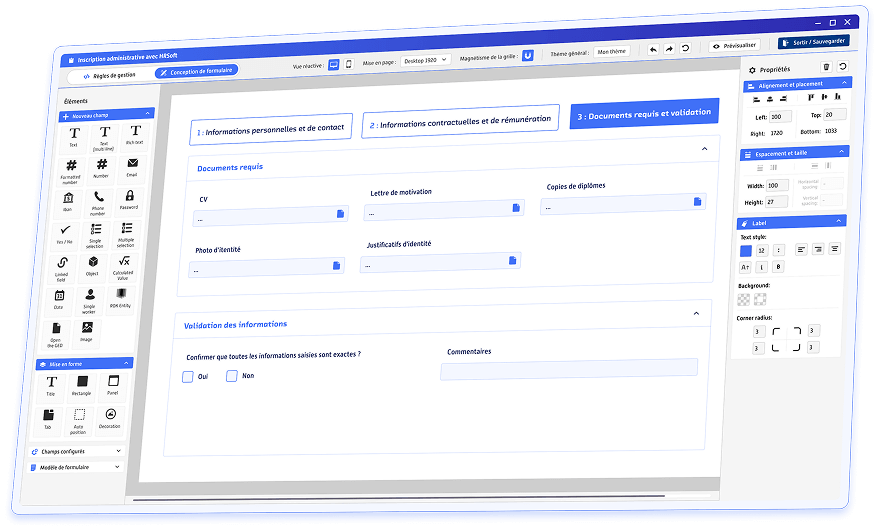Select the Tab layout element
874x530 pixels.
click(48, 419)
